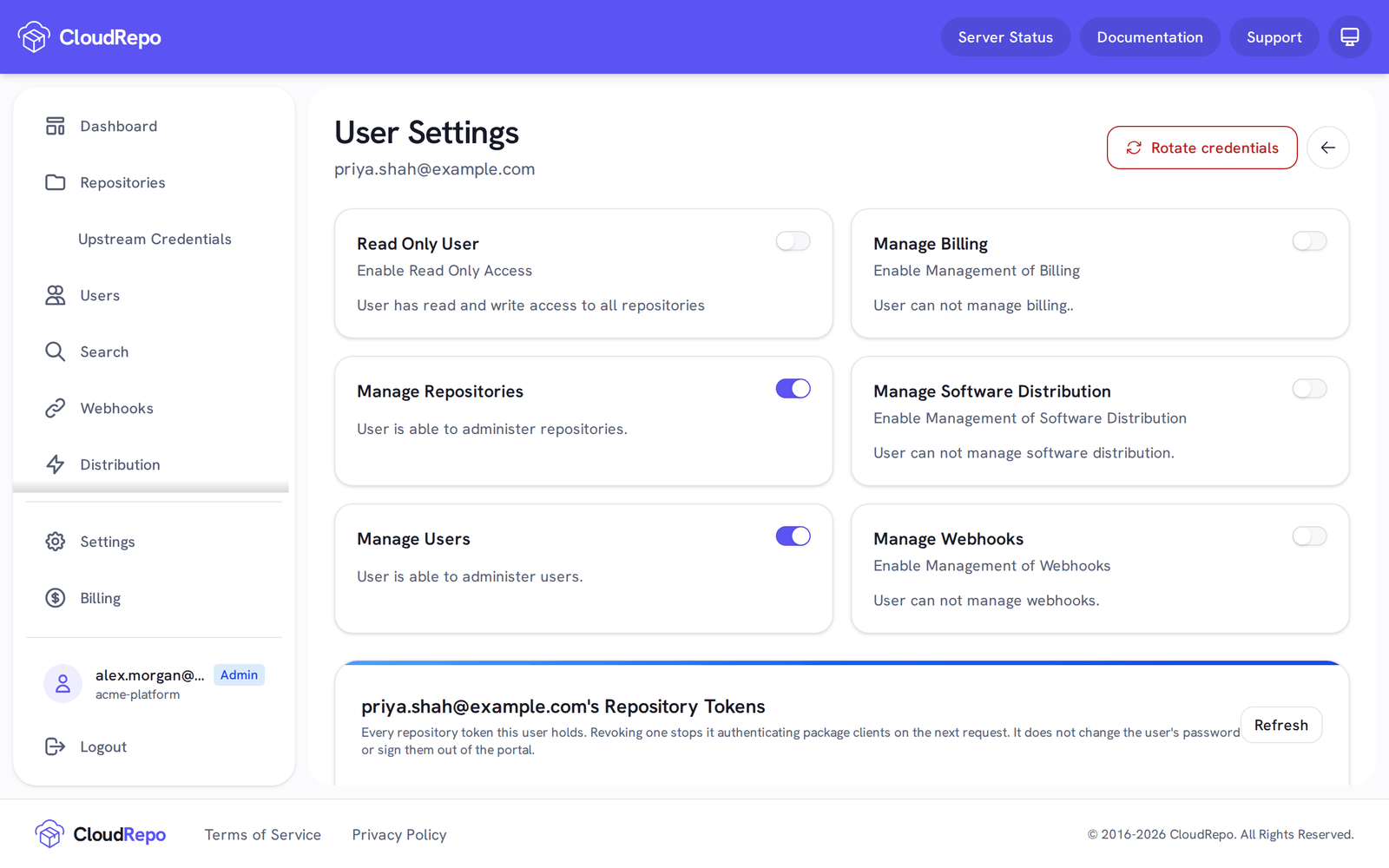
Task: Open the monitor icon button in the header
Action: point(1349,37)
